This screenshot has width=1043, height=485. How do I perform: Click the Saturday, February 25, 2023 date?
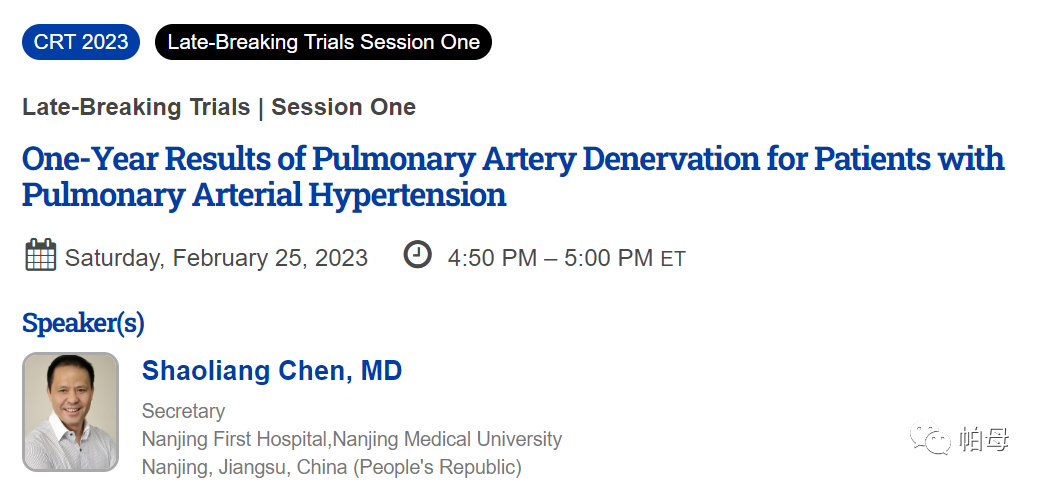[x=216, y=258]
